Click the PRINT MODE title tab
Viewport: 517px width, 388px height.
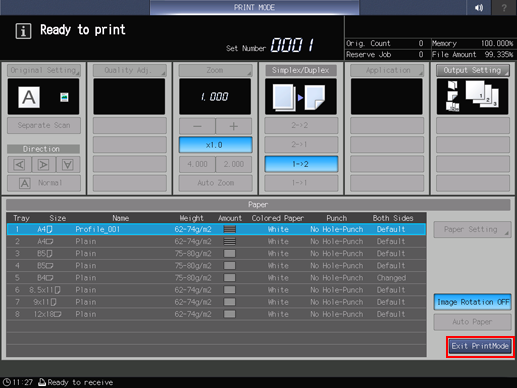coord(254,7)
